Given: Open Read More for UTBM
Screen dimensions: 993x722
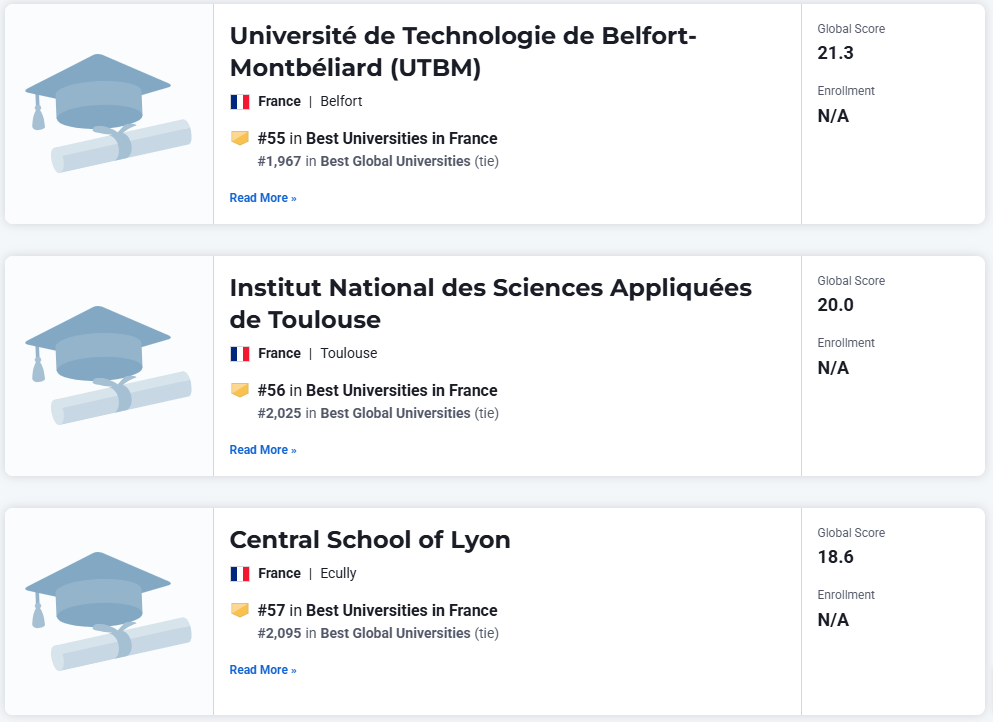Looking at the screenshot, I should click(263, 198).
